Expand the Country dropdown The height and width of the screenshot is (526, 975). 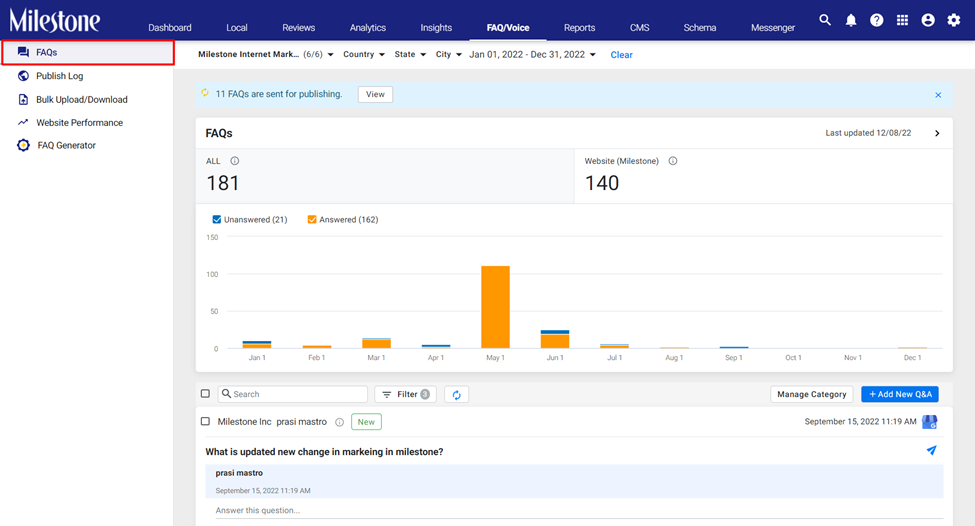tap(364, 55)
